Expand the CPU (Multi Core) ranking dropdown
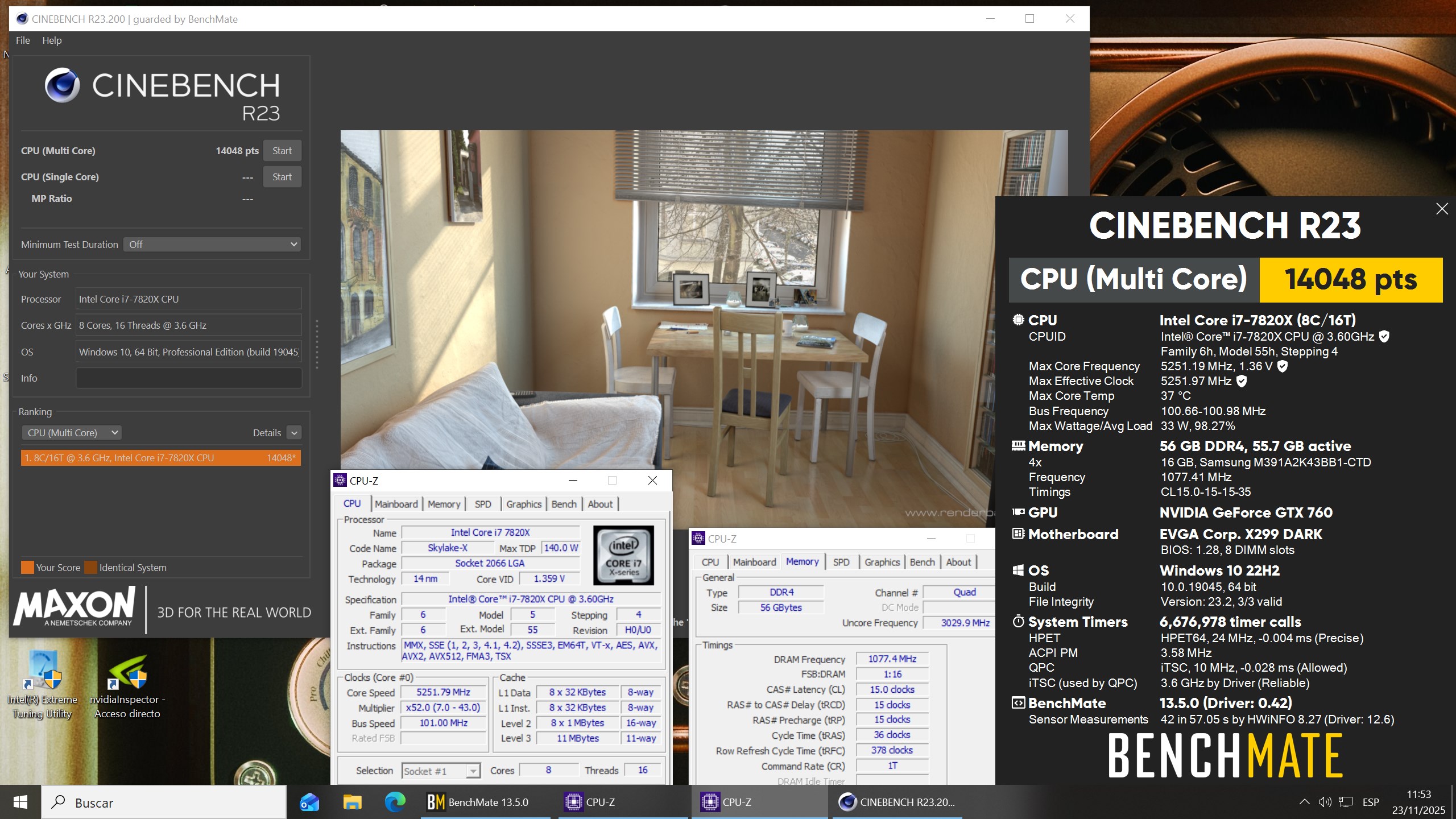 coord(72,433)
